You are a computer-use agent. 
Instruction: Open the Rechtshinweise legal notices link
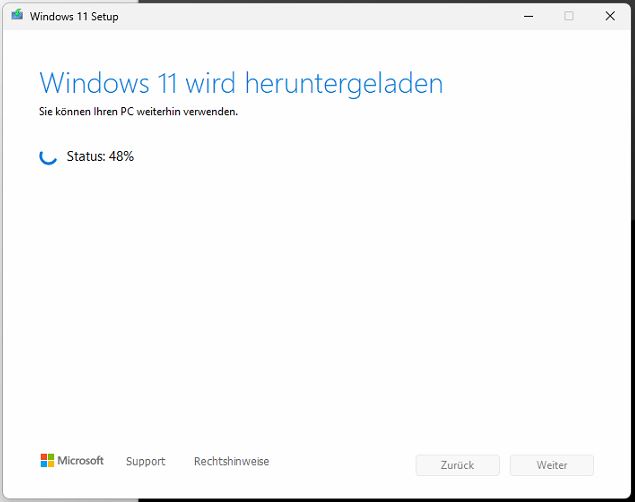231,462
